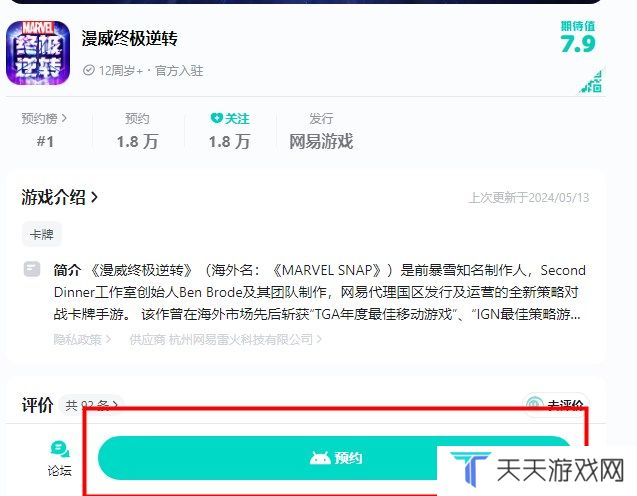
Task: Open publisher 网易游戏 page
Action: [x=321, y=141]
